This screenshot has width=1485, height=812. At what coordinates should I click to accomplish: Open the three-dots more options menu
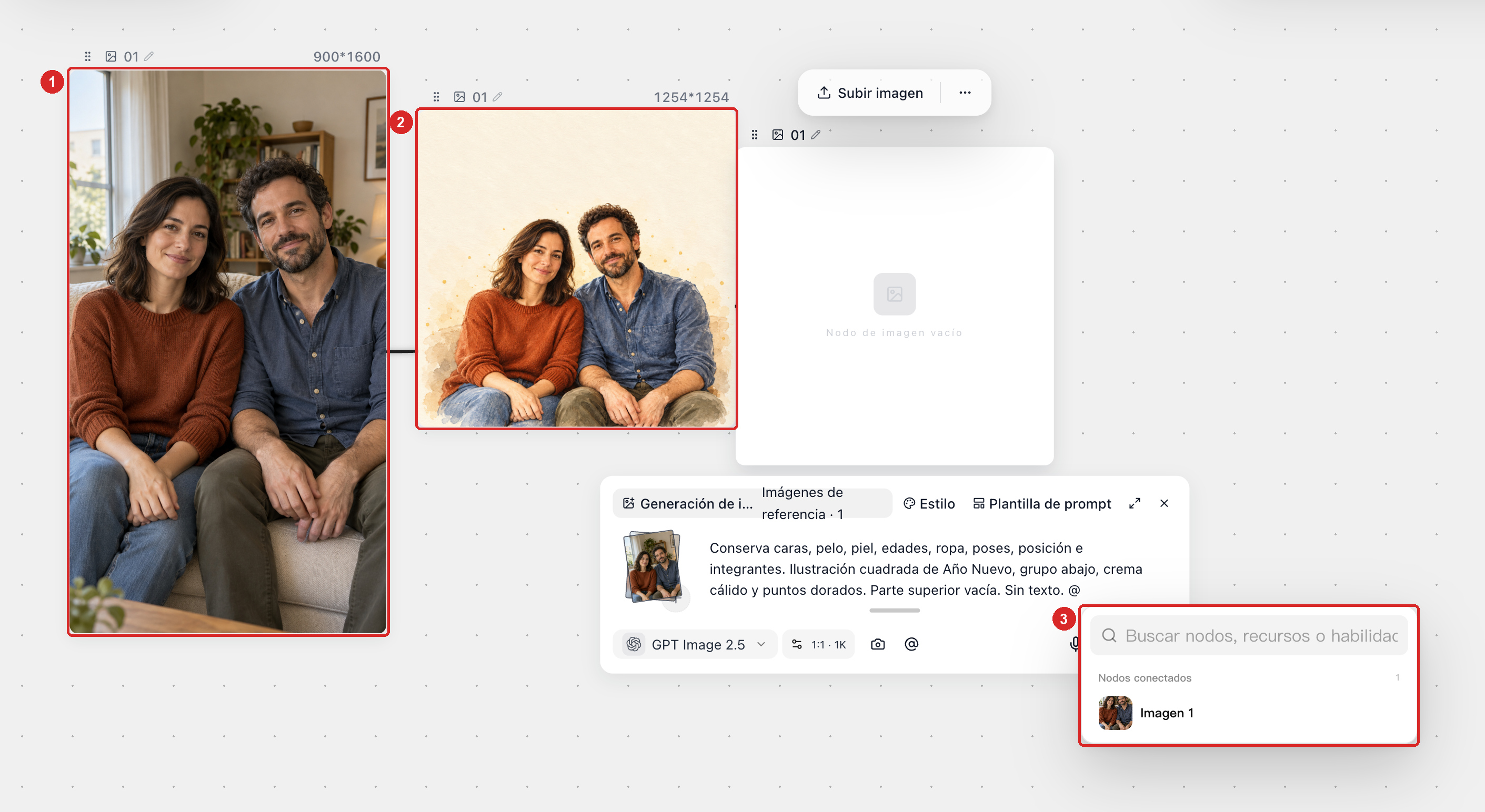point(965,93)
